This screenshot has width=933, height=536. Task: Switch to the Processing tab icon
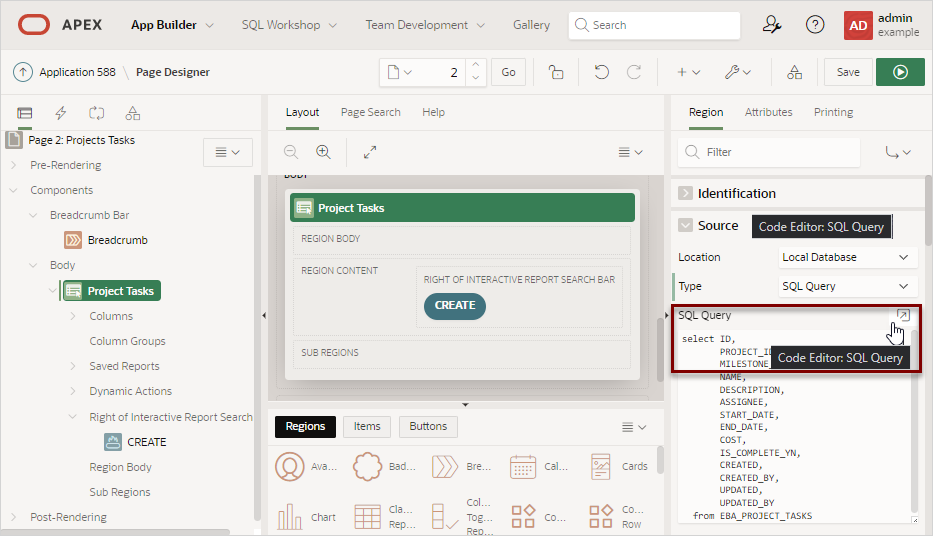pyautogui.click(x=96, y=113)
